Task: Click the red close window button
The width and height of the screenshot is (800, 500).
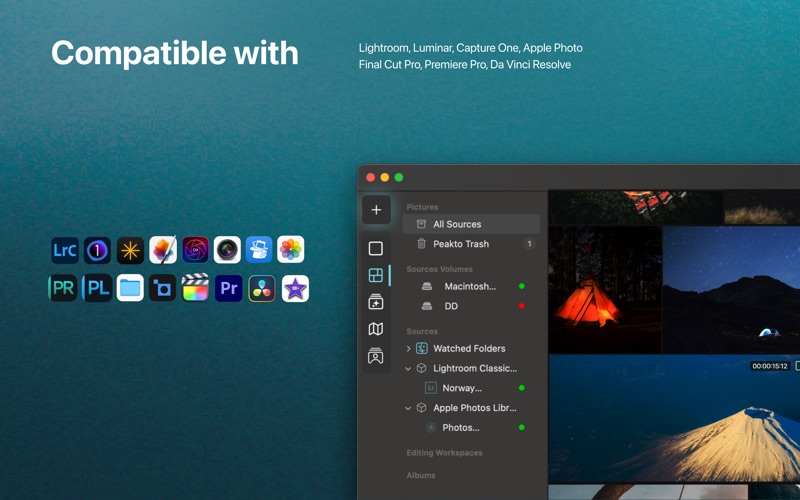Action: click(370, 177)
